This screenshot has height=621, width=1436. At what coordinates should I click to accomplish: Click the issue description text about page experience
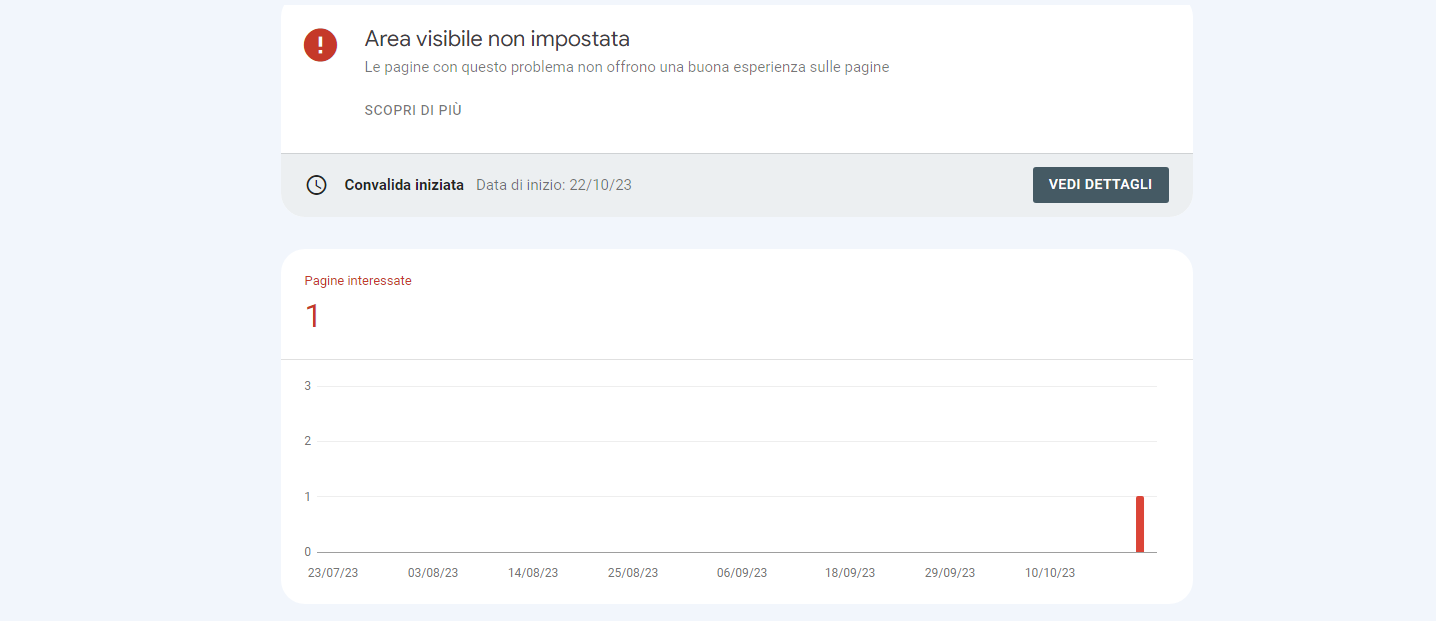coord(627,67)
